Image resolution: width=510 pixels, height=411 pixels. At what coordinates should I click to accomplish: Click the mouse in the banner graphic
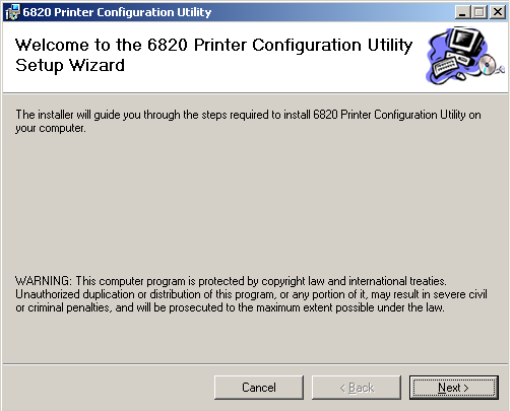[461, 76]
